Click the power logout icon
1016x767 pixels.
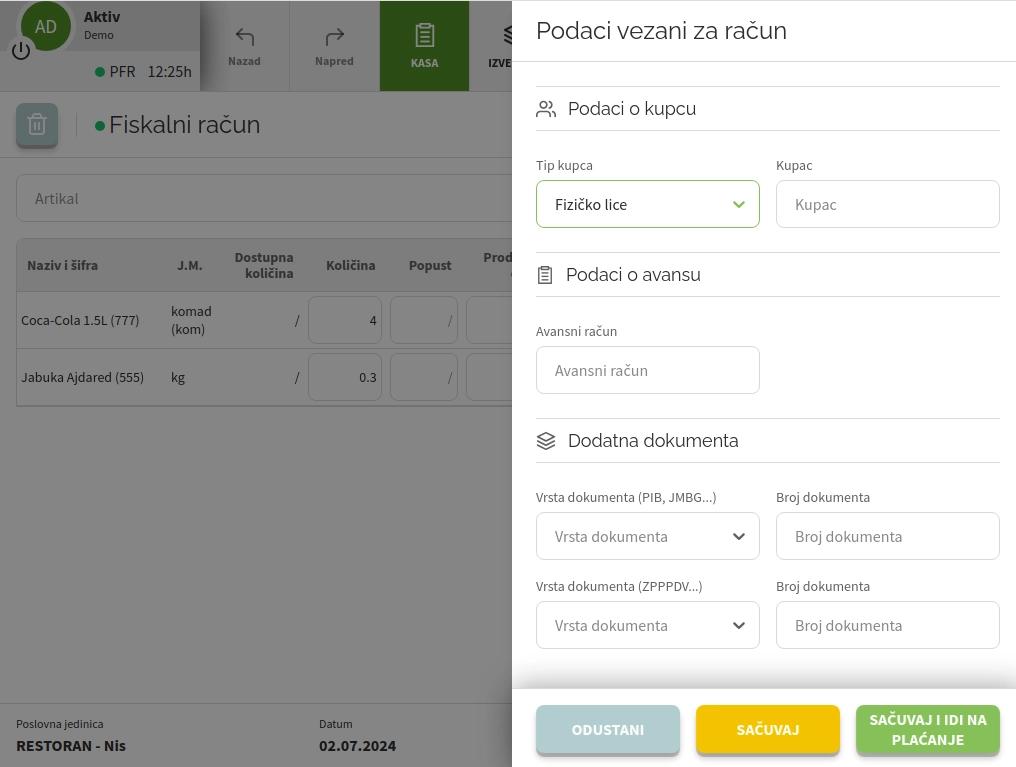[x=21, y=50]
